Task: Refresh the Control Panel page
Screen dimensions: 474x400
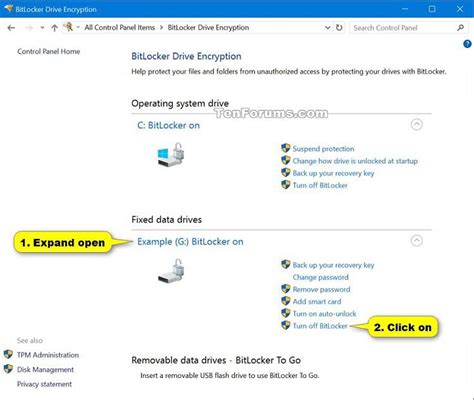Action: 339,28
